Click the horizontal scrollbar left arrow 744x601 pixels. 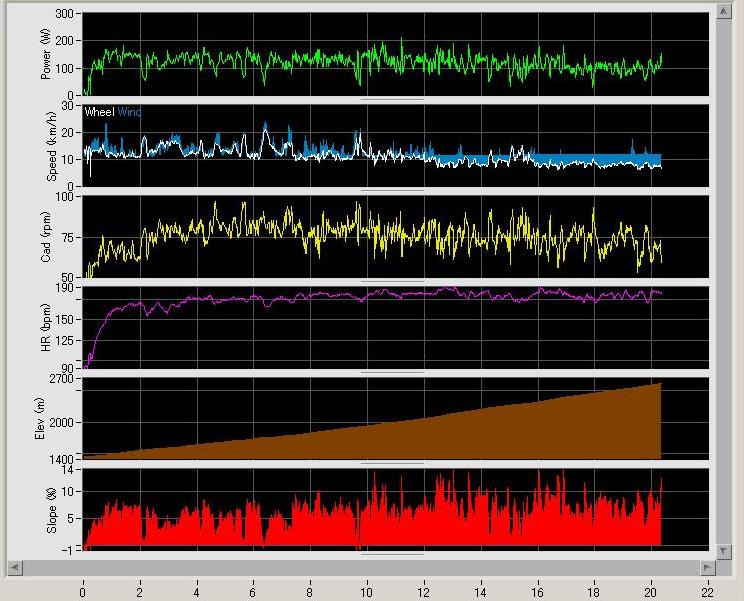tap(14, 567)
